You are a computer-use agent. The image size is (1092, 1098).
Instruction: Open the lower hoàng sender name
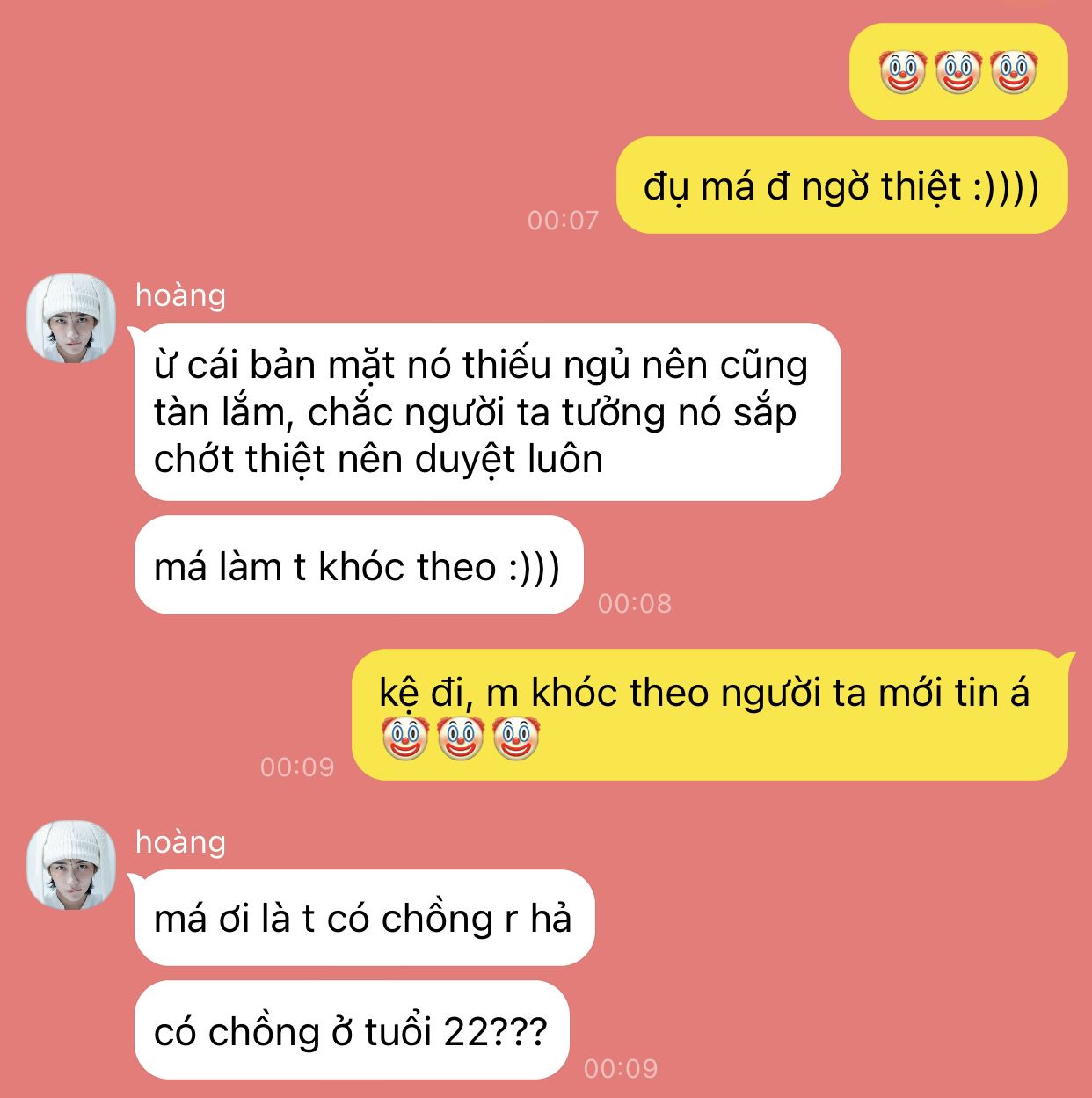click(x=180, y=842)
